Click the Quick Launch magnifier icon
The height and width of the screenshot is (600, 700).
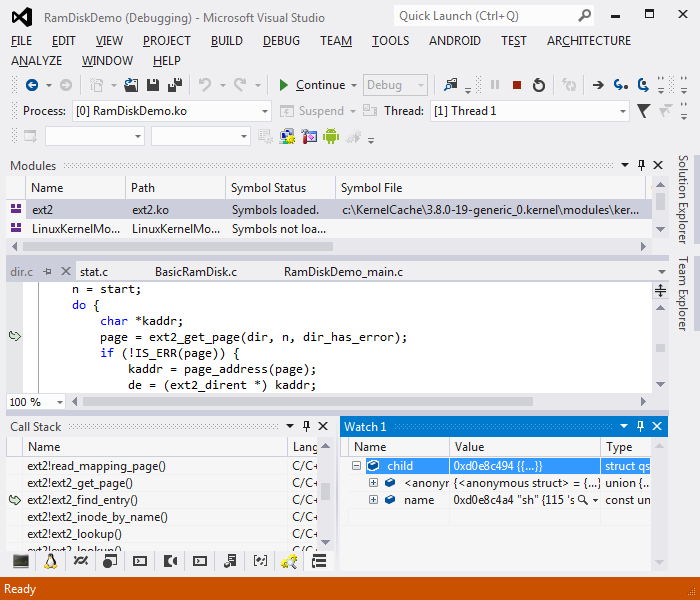[x=584, y=16]
